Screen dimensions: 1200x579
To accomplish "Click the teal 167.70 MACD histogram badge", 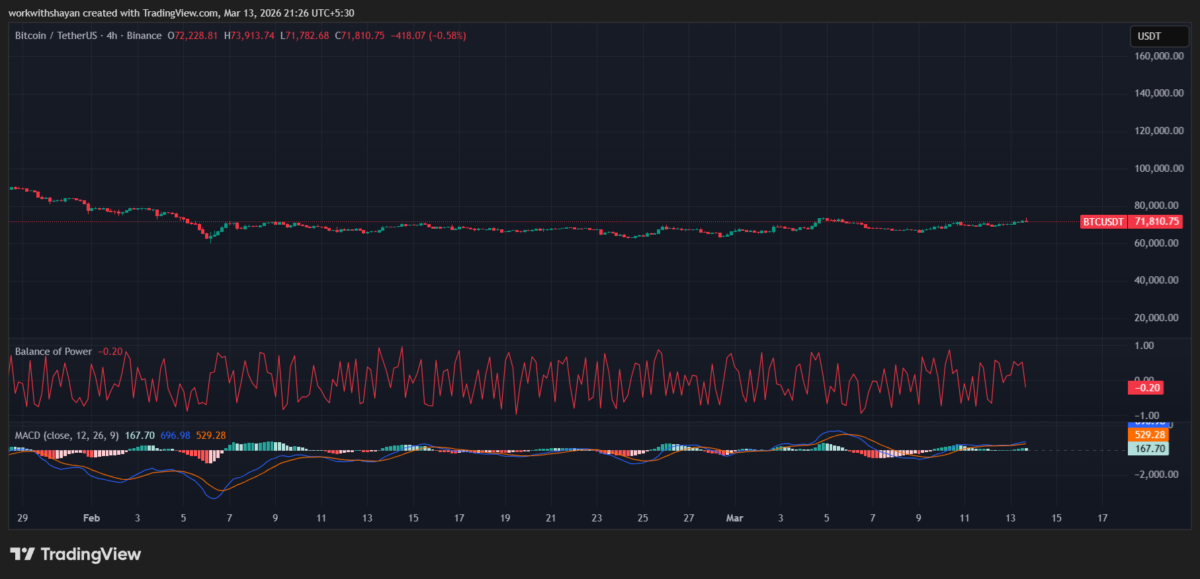I will point(1146,450).
